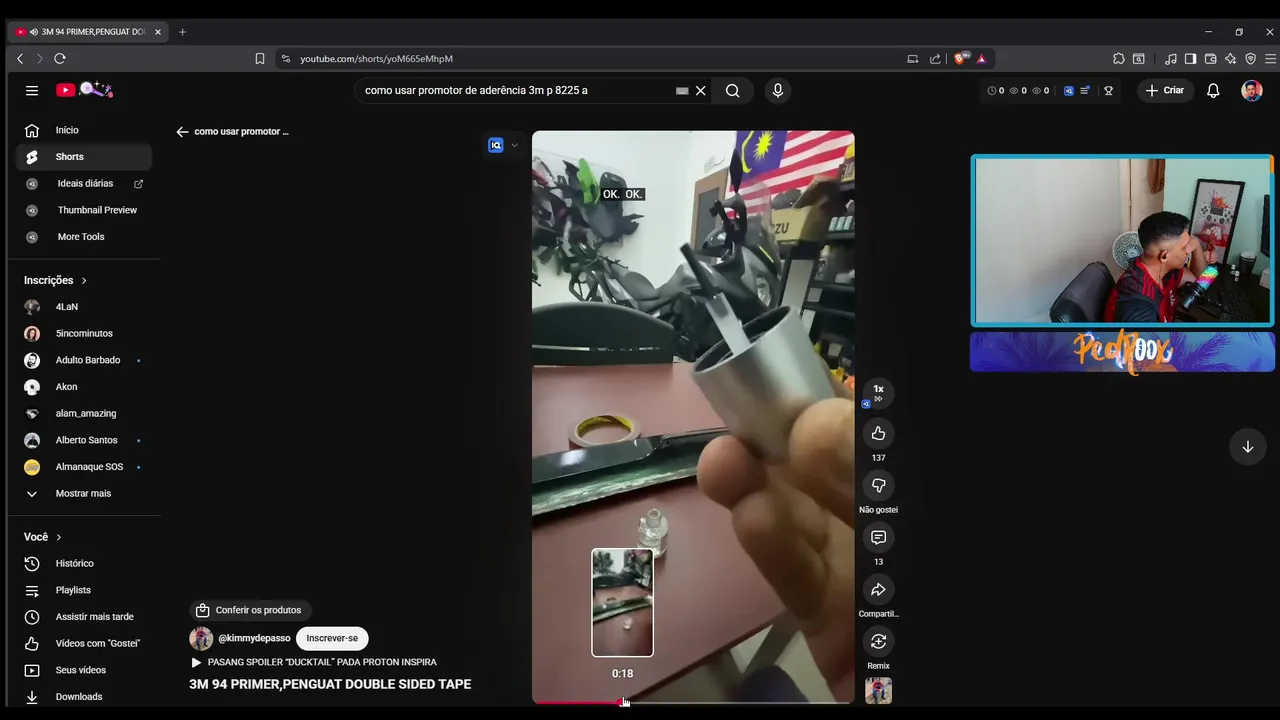Clear the search box with the X
Viewport: 1280px width, 720px height.
tap(701, 90)
